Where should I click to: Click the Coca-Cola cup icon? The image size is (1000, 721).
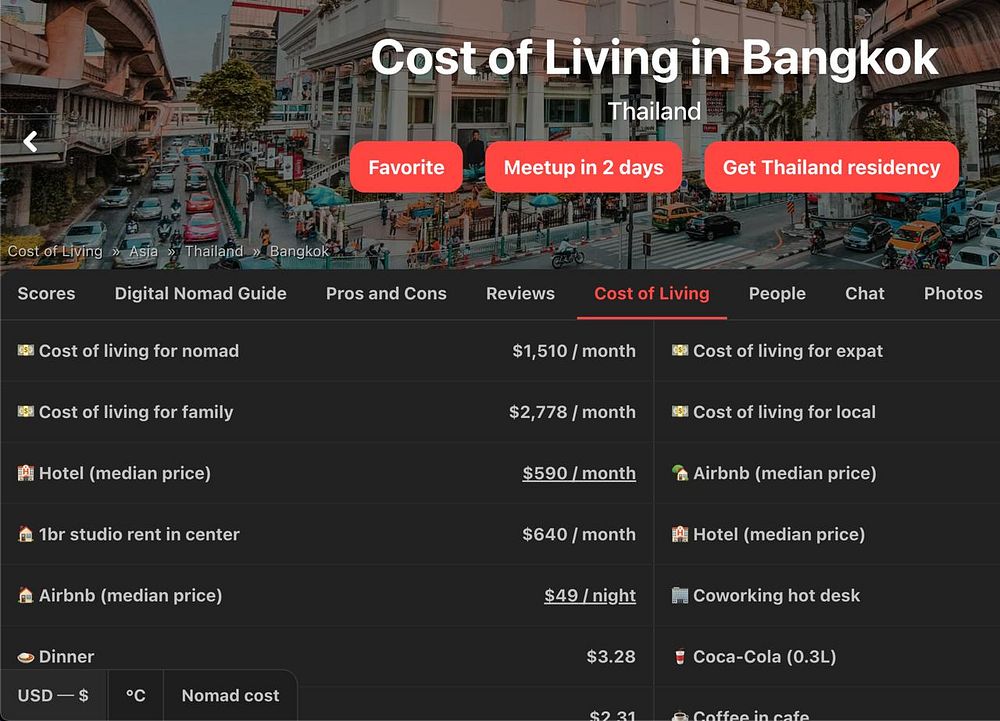point(680,656)
